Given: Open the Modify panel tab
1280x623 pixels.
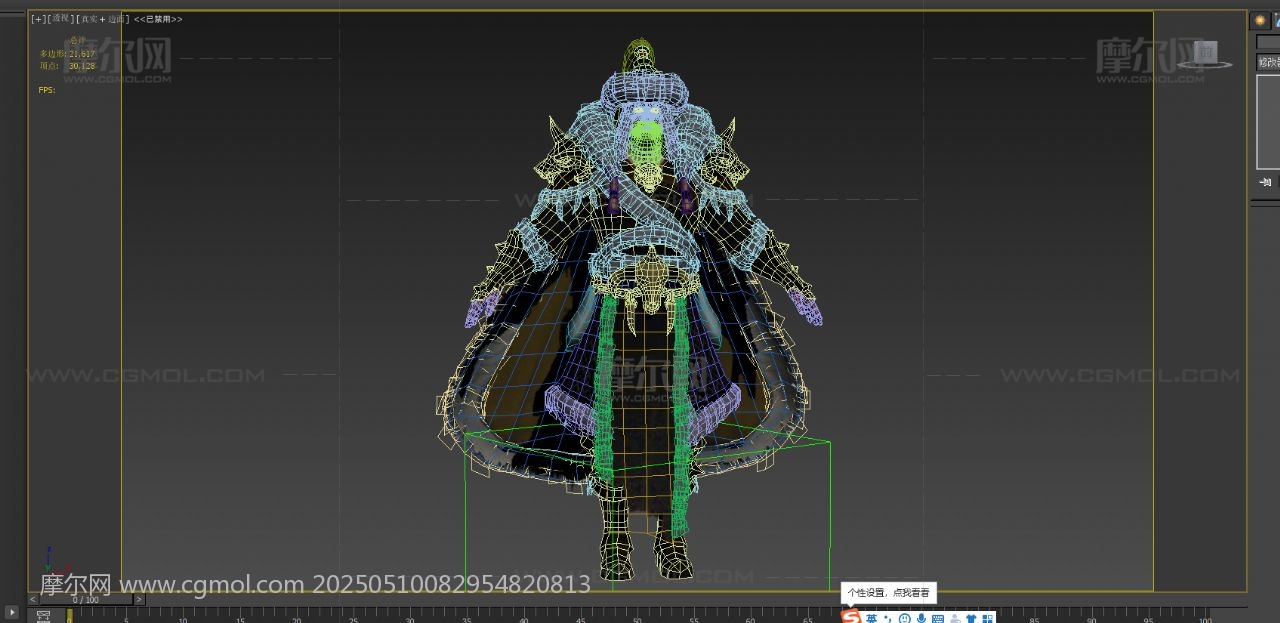Looking at the screenshot, I should [1276, 20].
